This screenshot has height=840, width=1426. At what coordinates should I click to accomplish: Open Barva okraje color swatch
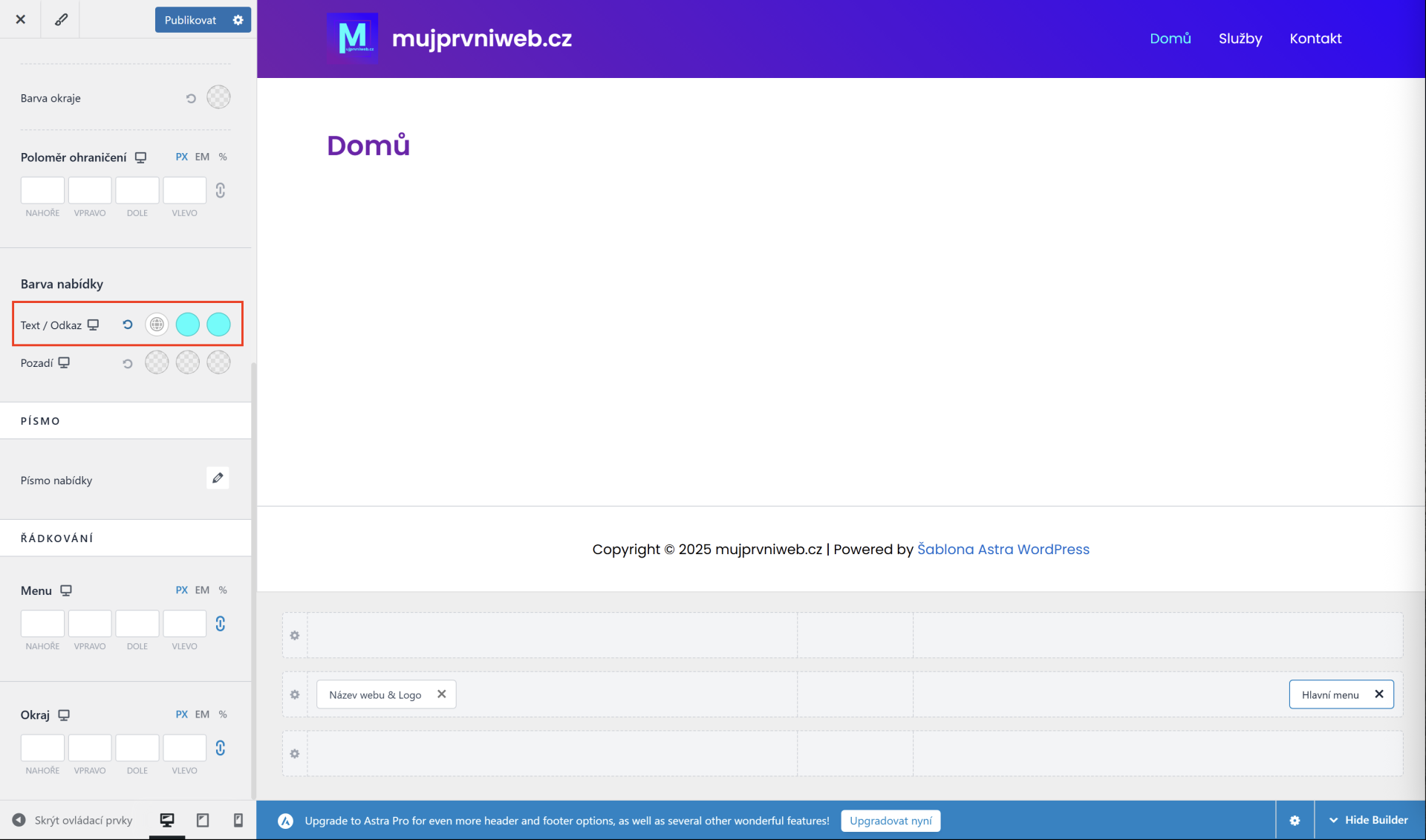218,97
